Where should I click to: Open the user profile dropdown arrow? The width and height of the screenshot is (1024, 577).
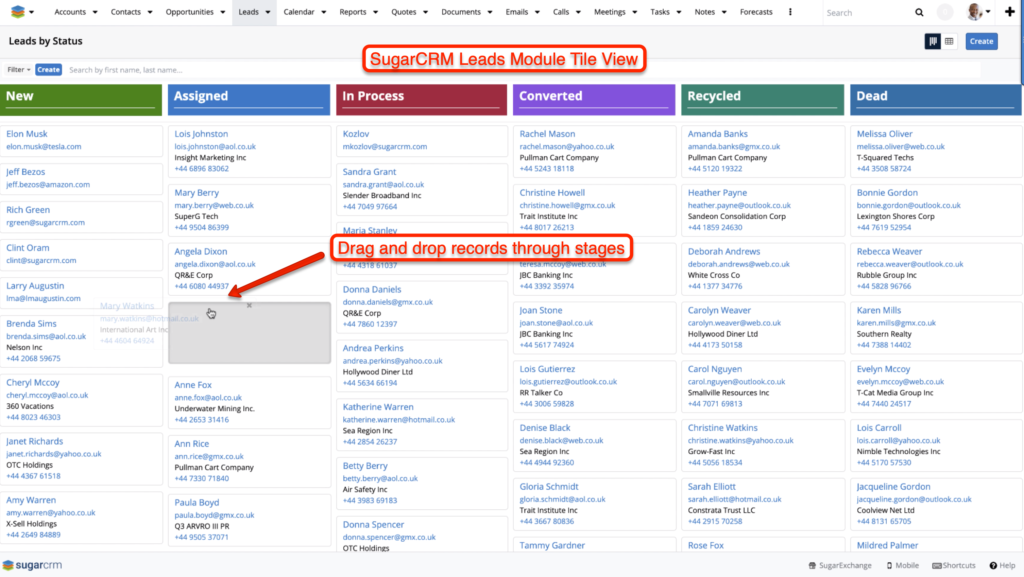(988, 12)
